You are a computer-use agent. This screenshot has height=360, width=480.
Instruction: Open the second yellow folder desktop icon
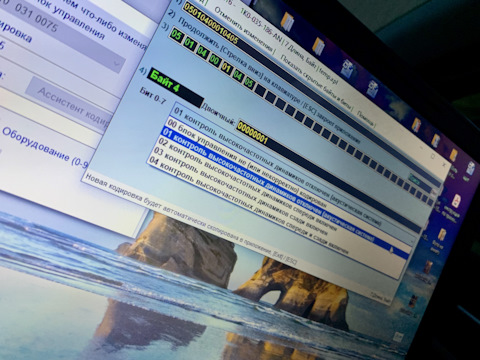point(319,46)
